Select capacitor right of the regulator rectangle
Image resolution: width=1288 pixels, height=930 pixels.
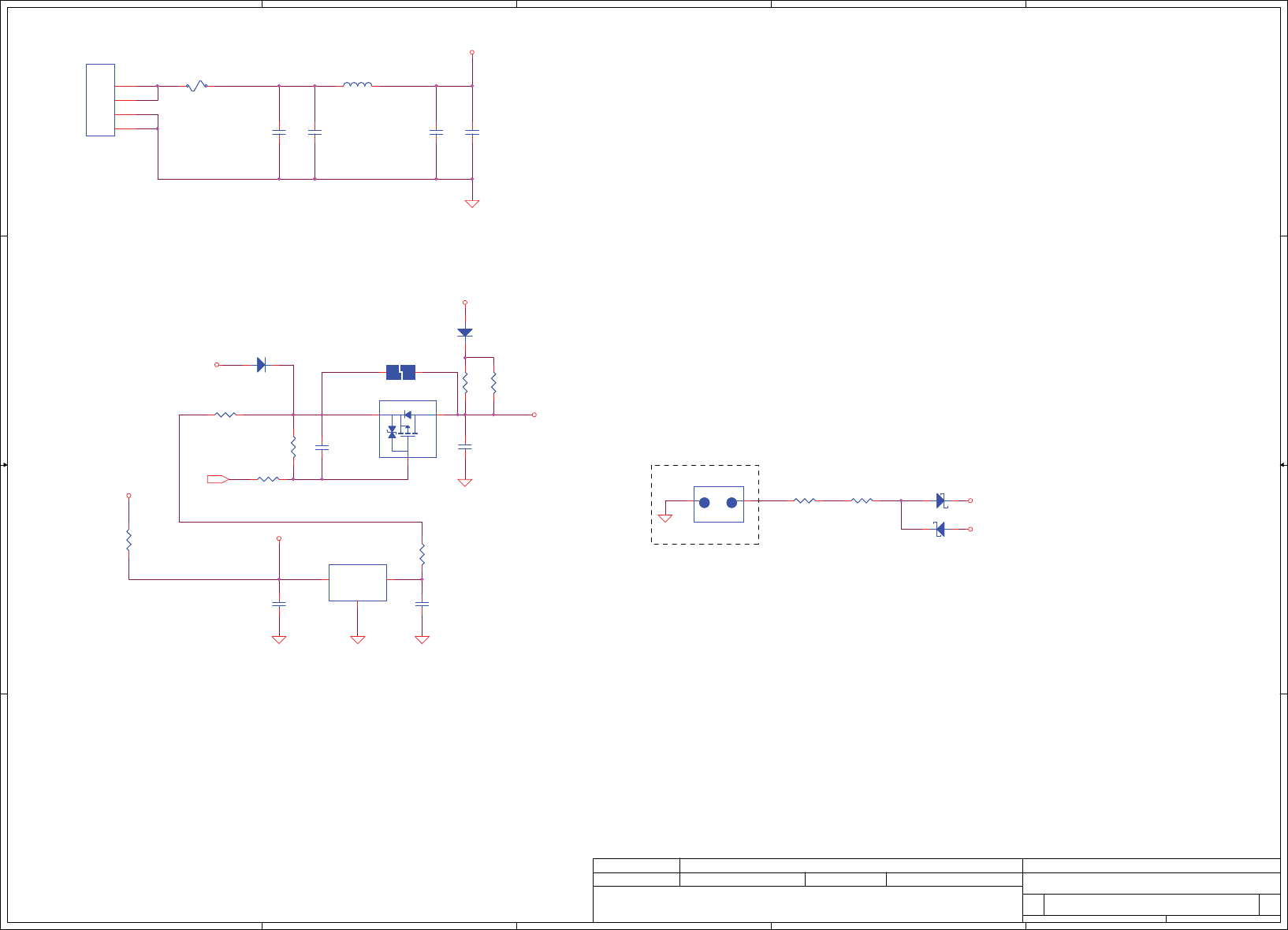422,604
